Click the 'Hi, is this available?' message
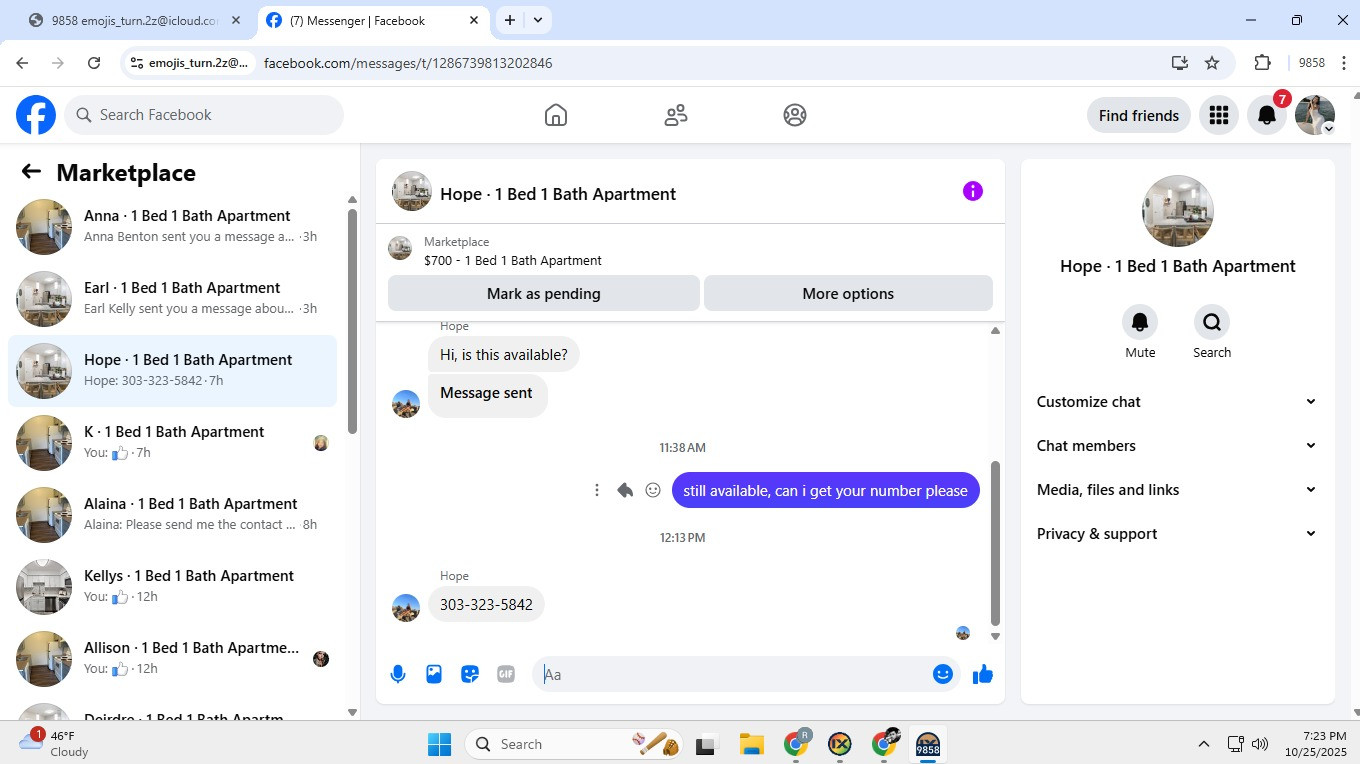Image resolution: width=1360 pixels, height=764 pixels. [x=504, y=355]
